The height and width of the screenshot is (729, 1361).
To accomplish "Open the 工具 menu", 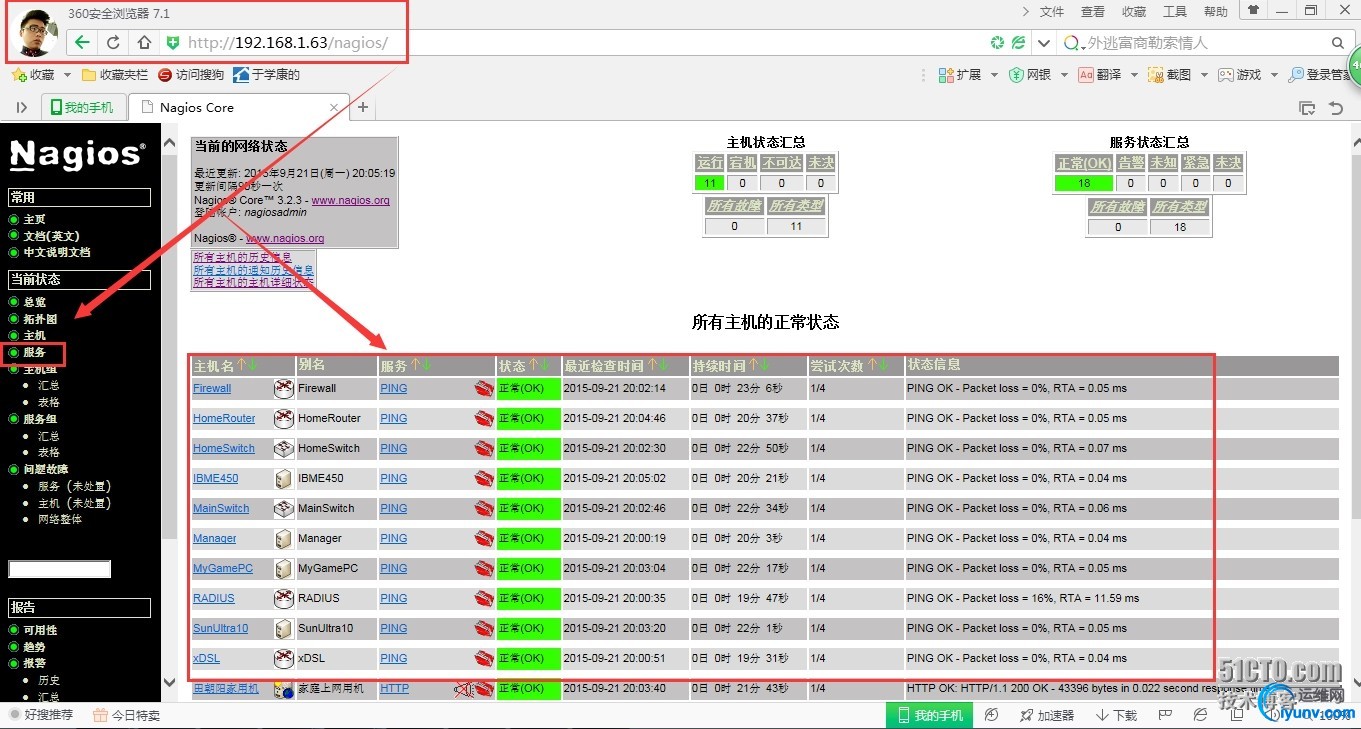I will click(1175, 12).
